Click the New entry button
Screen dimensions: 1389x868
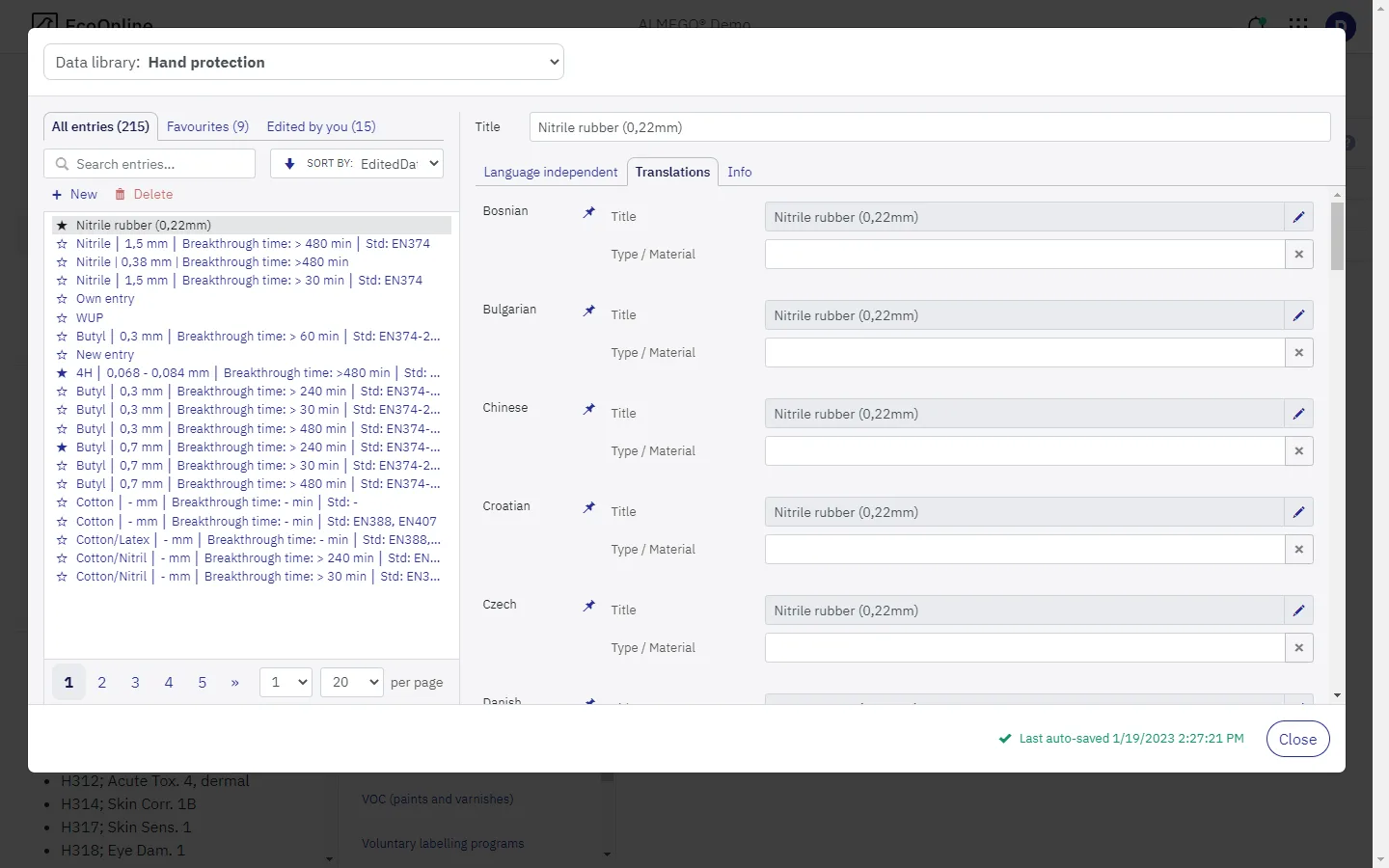pos(75,194)
